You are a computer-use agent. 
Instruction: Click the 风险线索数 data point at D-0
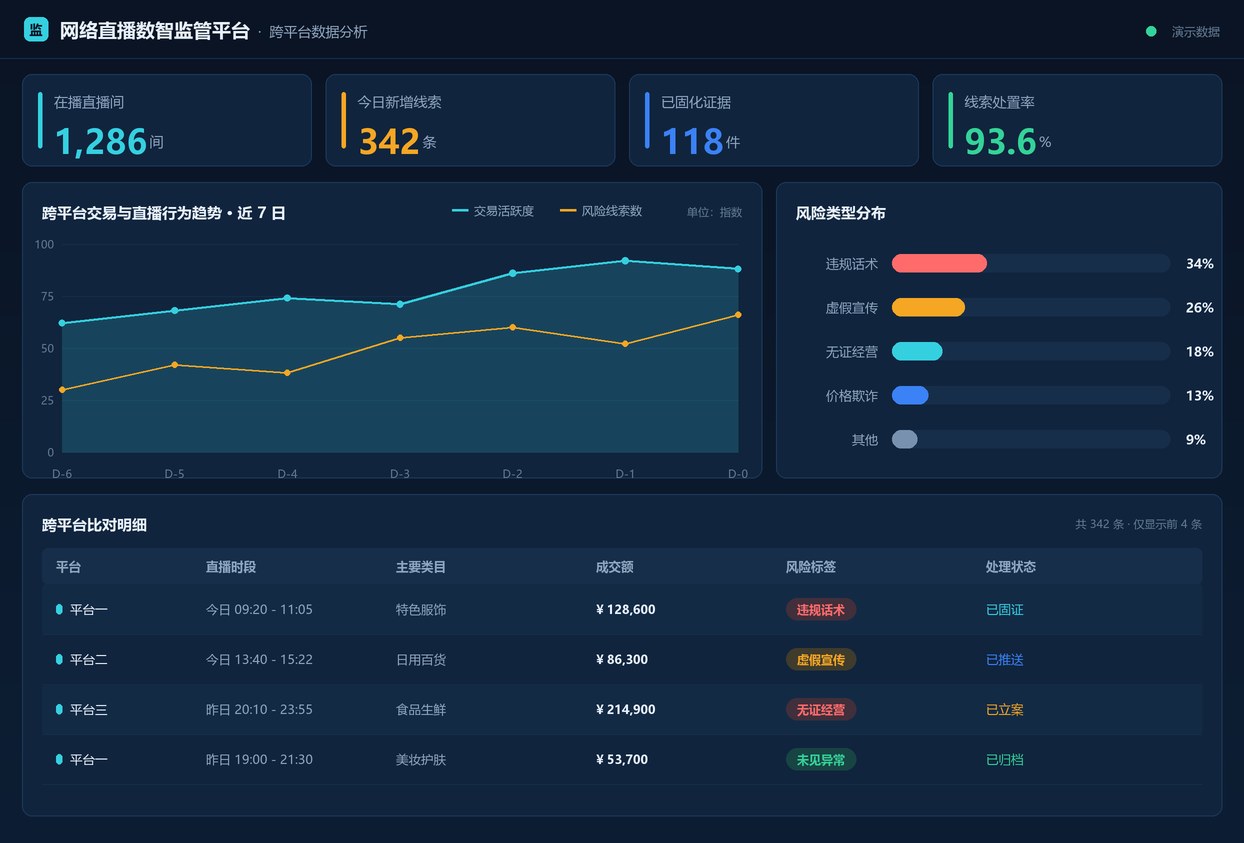(x=738, y=315)
